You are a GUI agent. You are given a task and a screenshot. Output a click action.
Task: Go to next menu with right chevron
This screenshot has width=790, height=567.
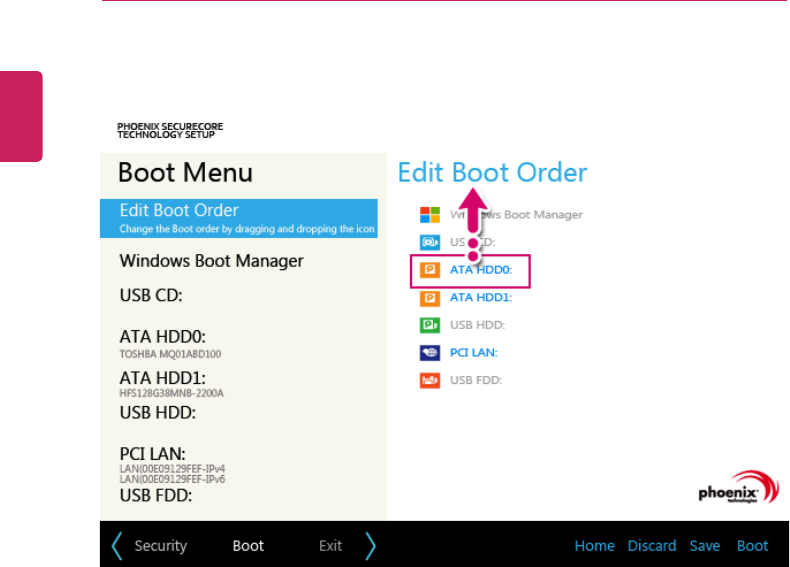click(370, 546)
